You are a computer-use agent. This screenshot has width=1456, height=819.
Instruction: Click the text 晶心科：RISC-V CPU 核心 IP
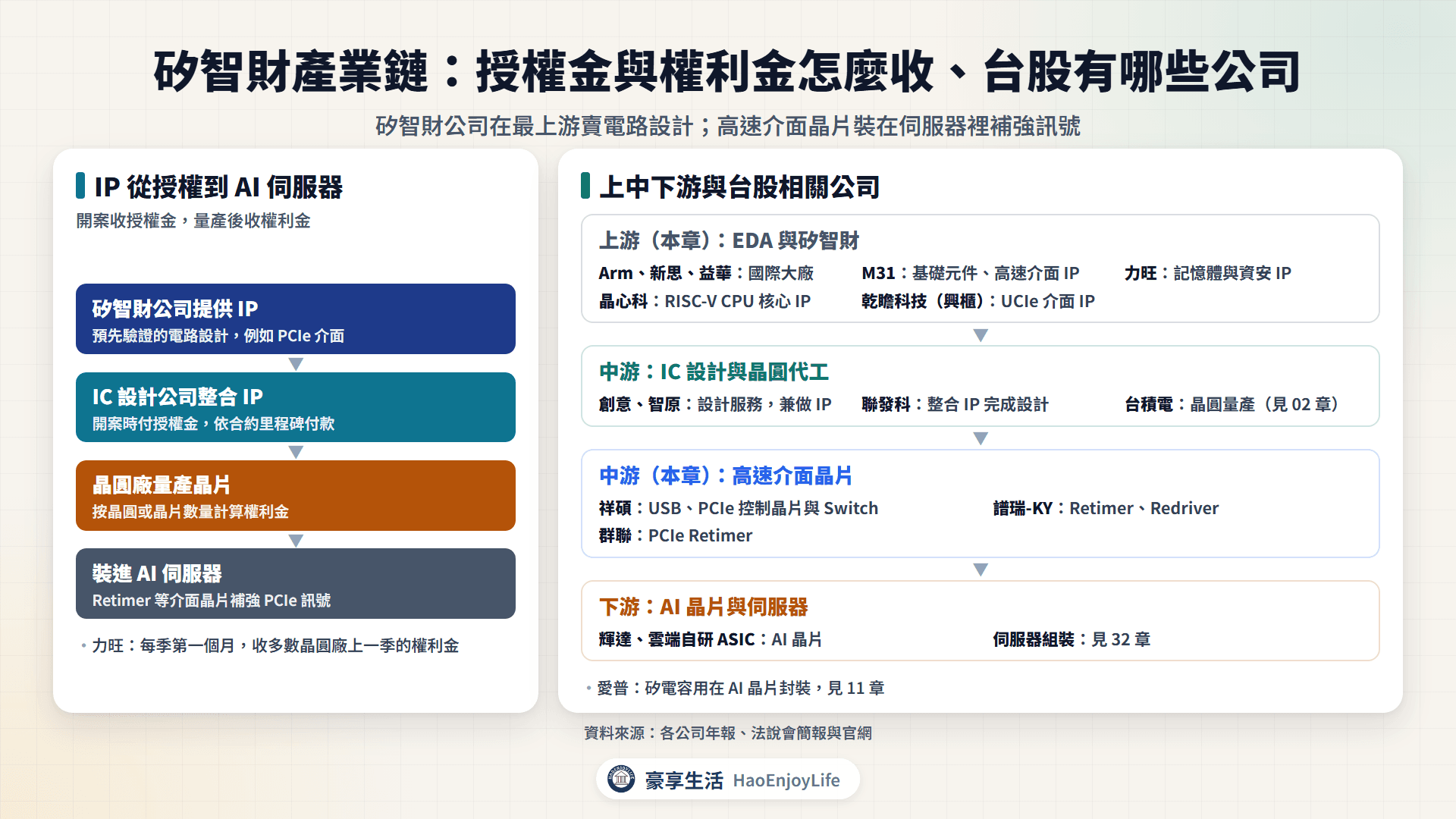[x=704, y=301]
